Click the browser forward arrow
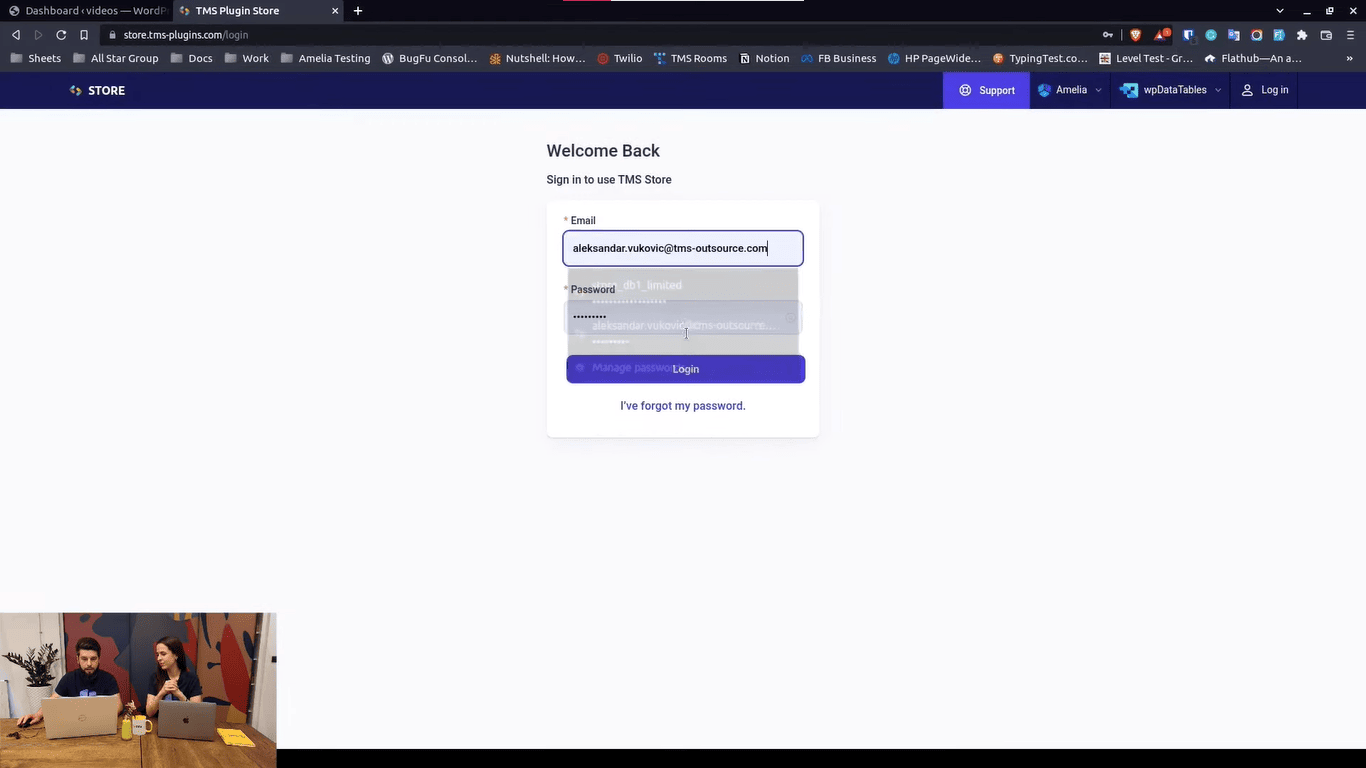The width and height of the screenshot is (1366, 768). tap(38, 35)
